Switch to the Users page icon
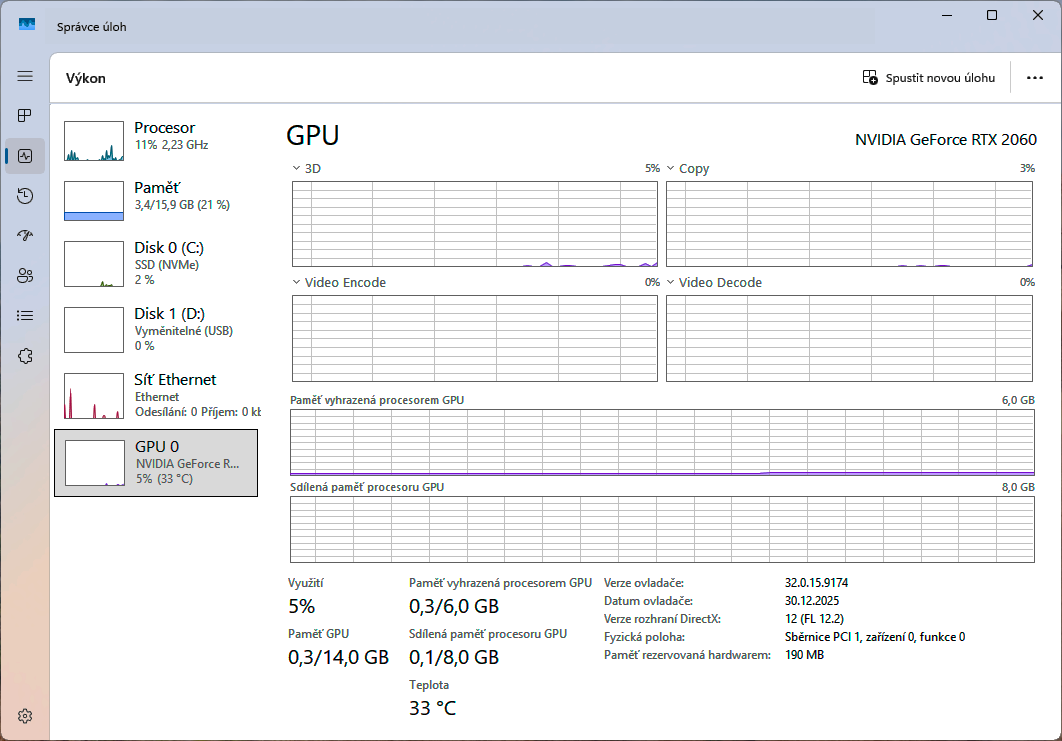 pos(25,276)
